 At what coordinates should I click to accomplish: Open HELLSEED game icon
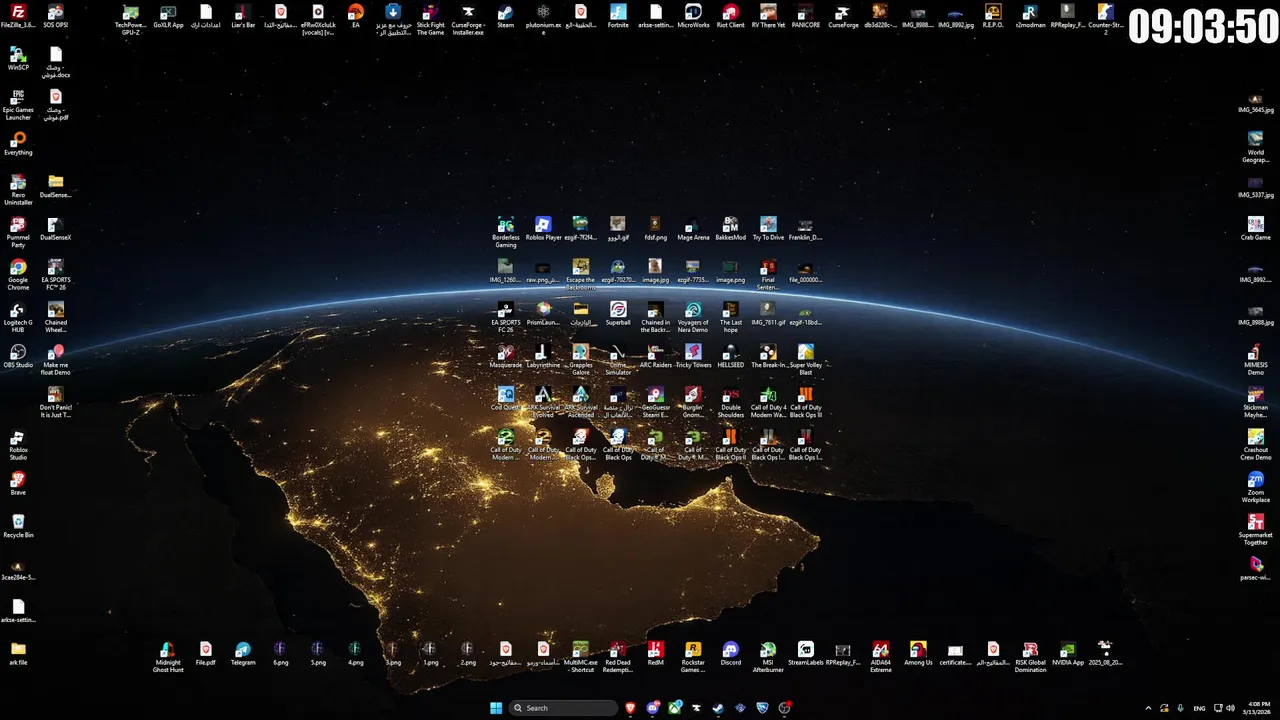pos(731,356)
